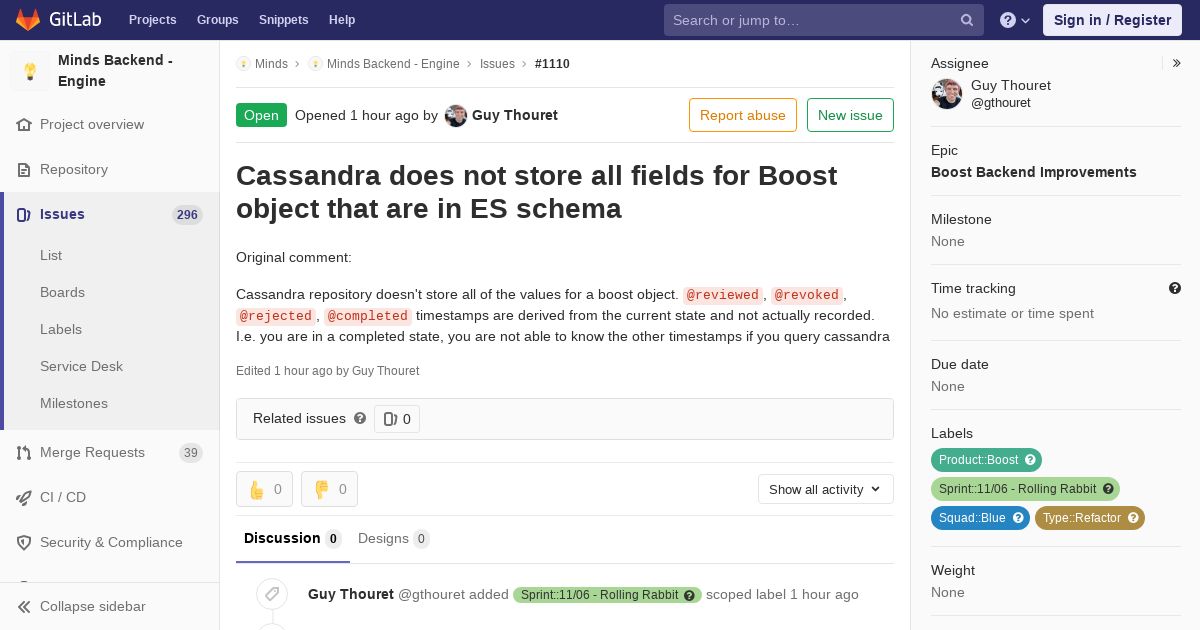Click Guy Thouret in the activity note
Screen dimensions: 1200x630
click(x=351, y=594)
